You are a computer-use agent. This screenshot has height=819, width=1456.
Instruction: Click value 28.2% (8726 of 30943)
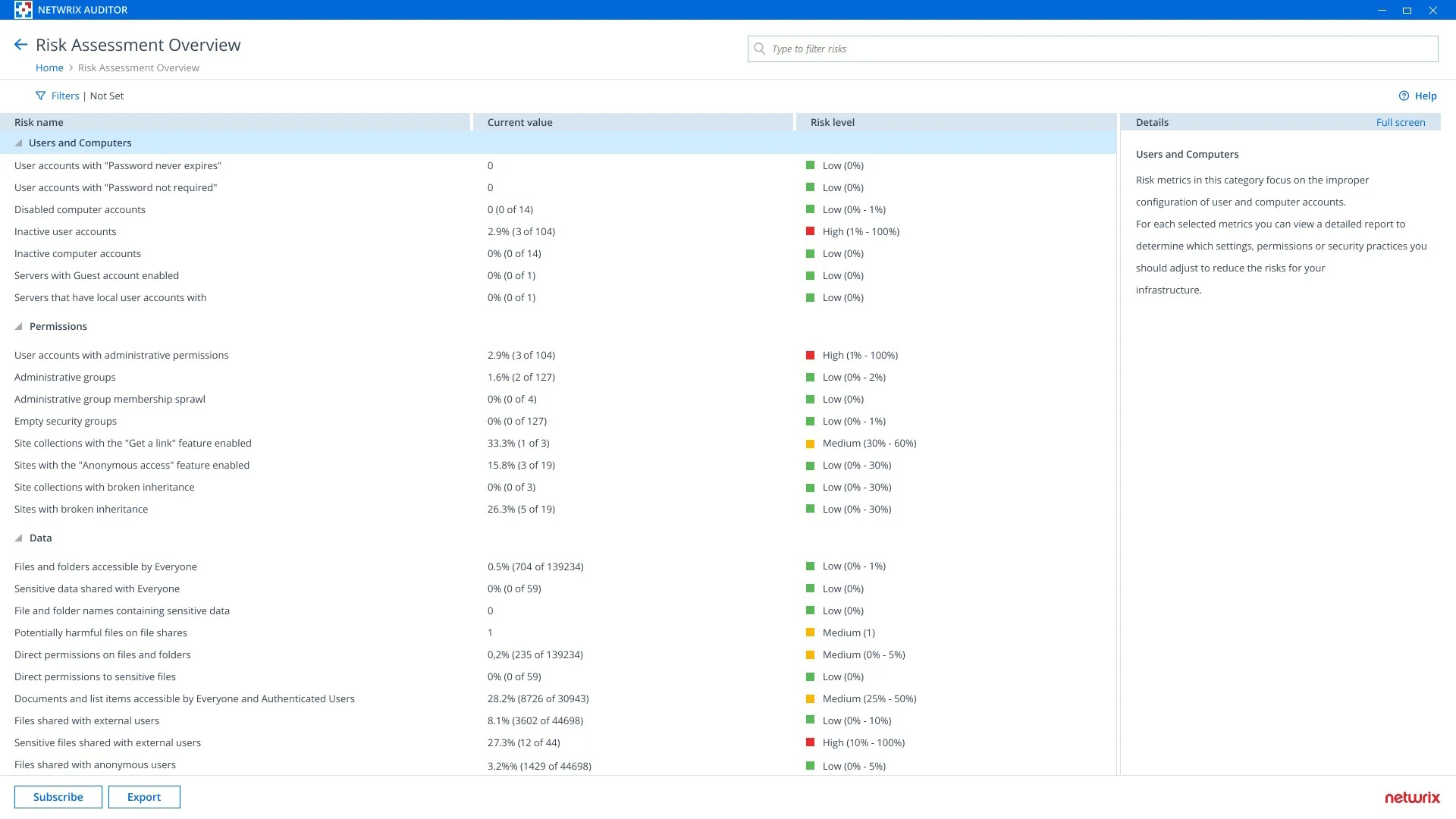pos(538,698)
